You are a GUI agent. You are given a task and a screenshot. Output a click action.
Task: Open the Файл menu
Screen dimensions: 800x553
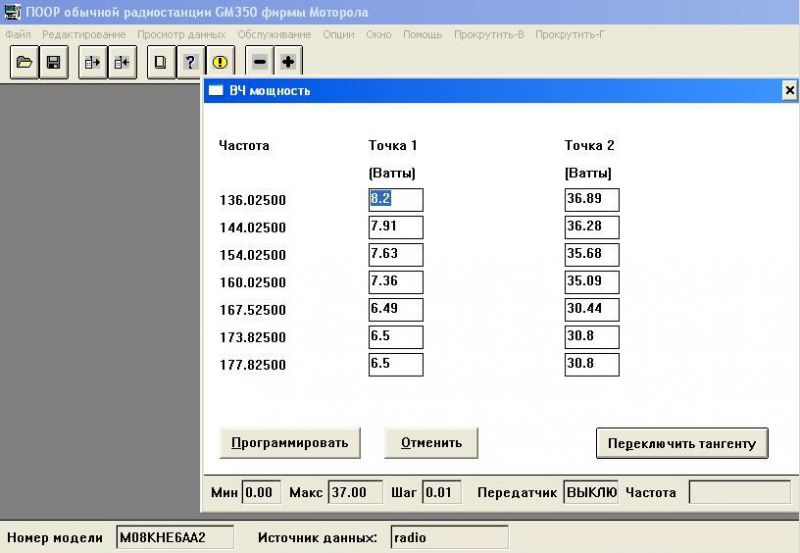click(x=18, y=34)
